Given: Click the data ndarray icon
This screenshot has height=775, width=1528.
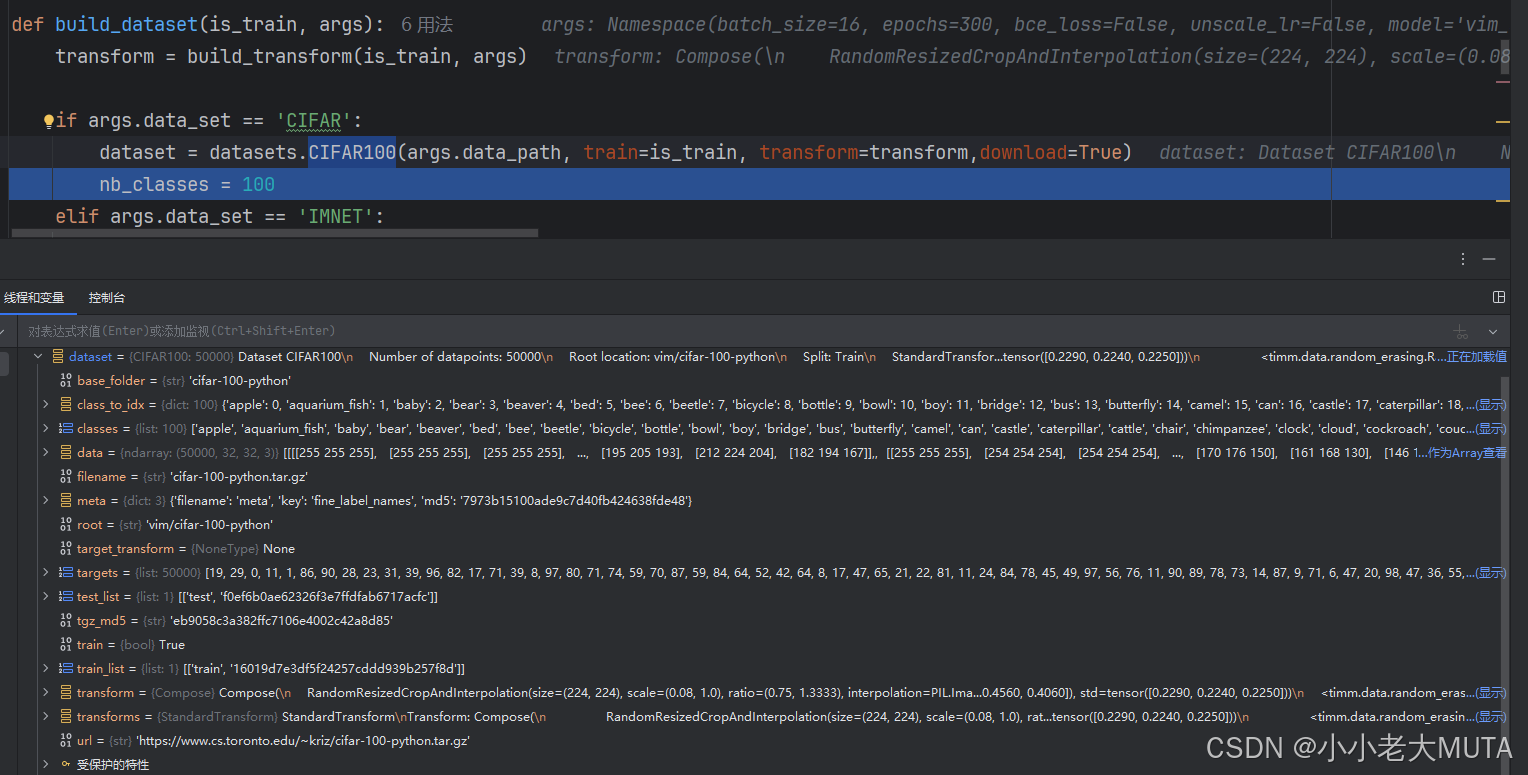Looking at the screenshot, I should point(66,452).
